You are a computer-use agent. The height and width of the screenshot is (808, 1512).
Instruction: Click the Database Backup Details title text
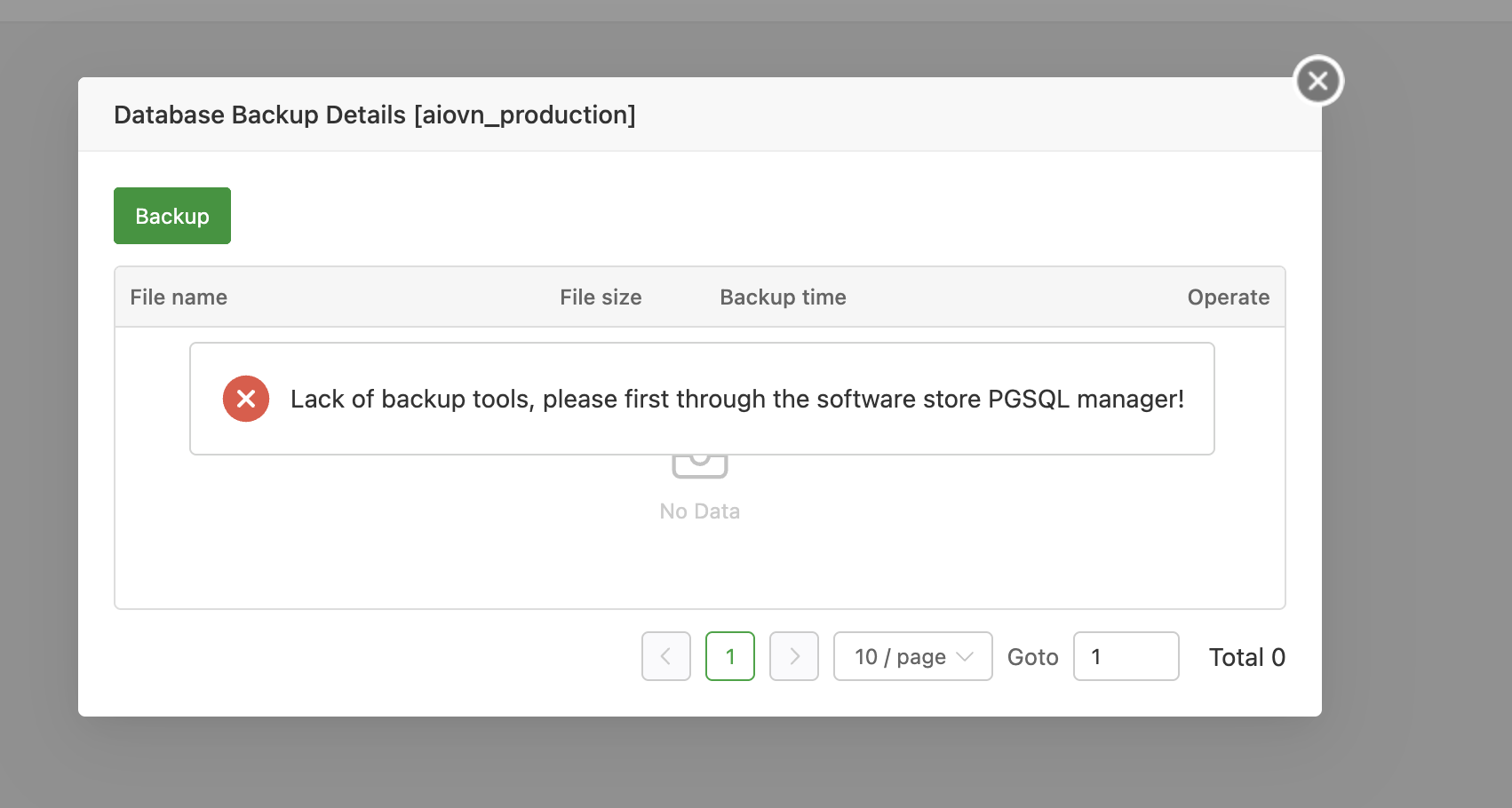pos(375,115)
